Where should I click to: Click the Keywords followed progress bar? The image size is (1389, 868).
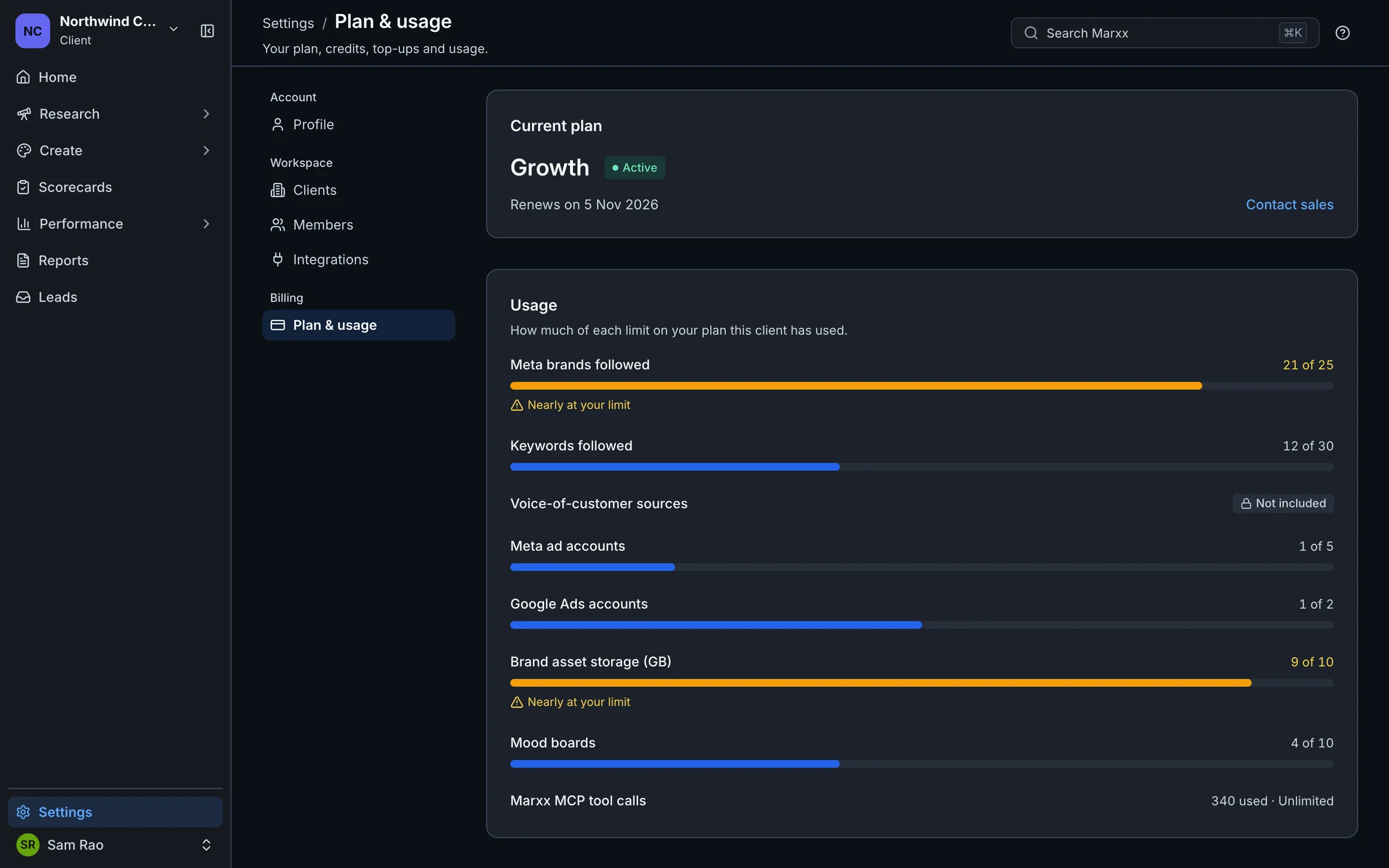tap(922, 467)
